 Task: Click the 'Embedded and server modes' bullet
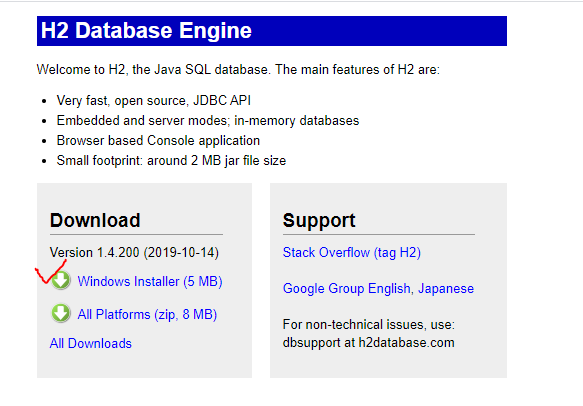click(x=208, y=121)
